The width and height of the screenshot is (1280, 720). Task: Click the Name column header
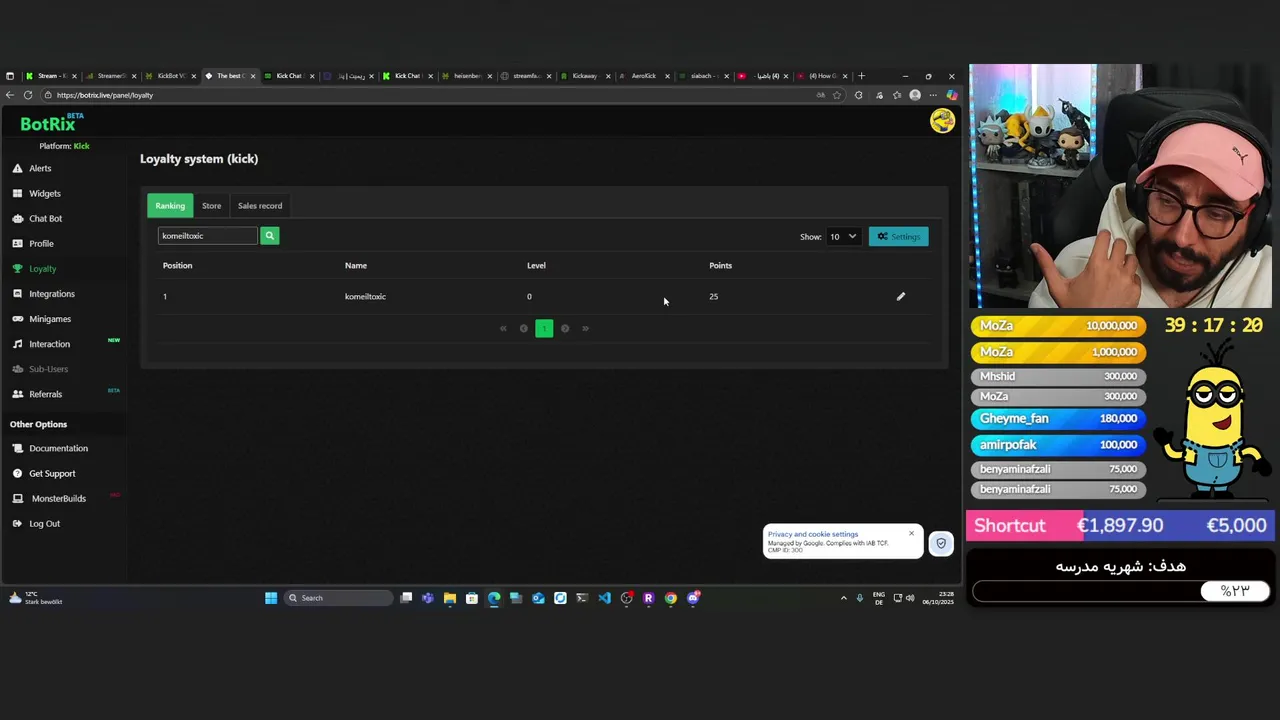[x=356, y=265]
